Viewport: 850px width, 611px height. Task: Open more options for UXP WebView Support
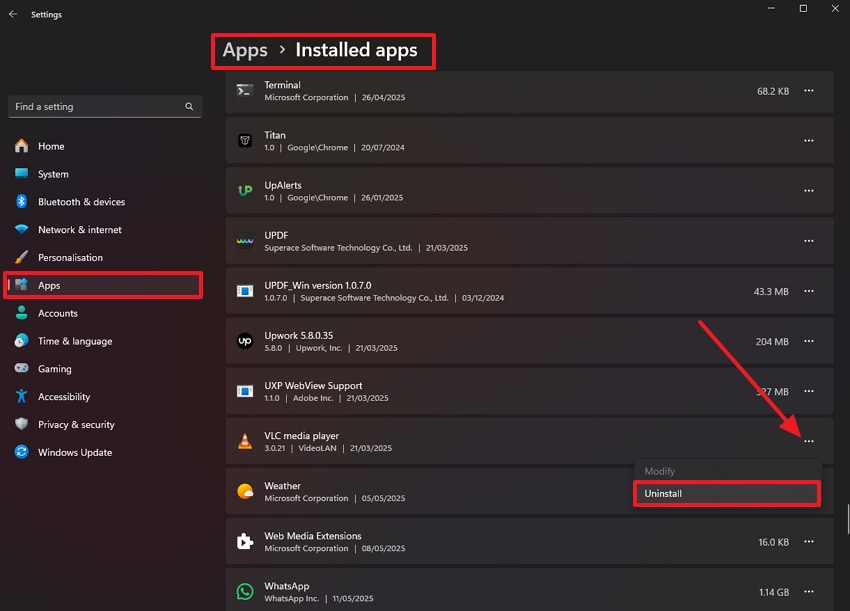click(809, 391)
